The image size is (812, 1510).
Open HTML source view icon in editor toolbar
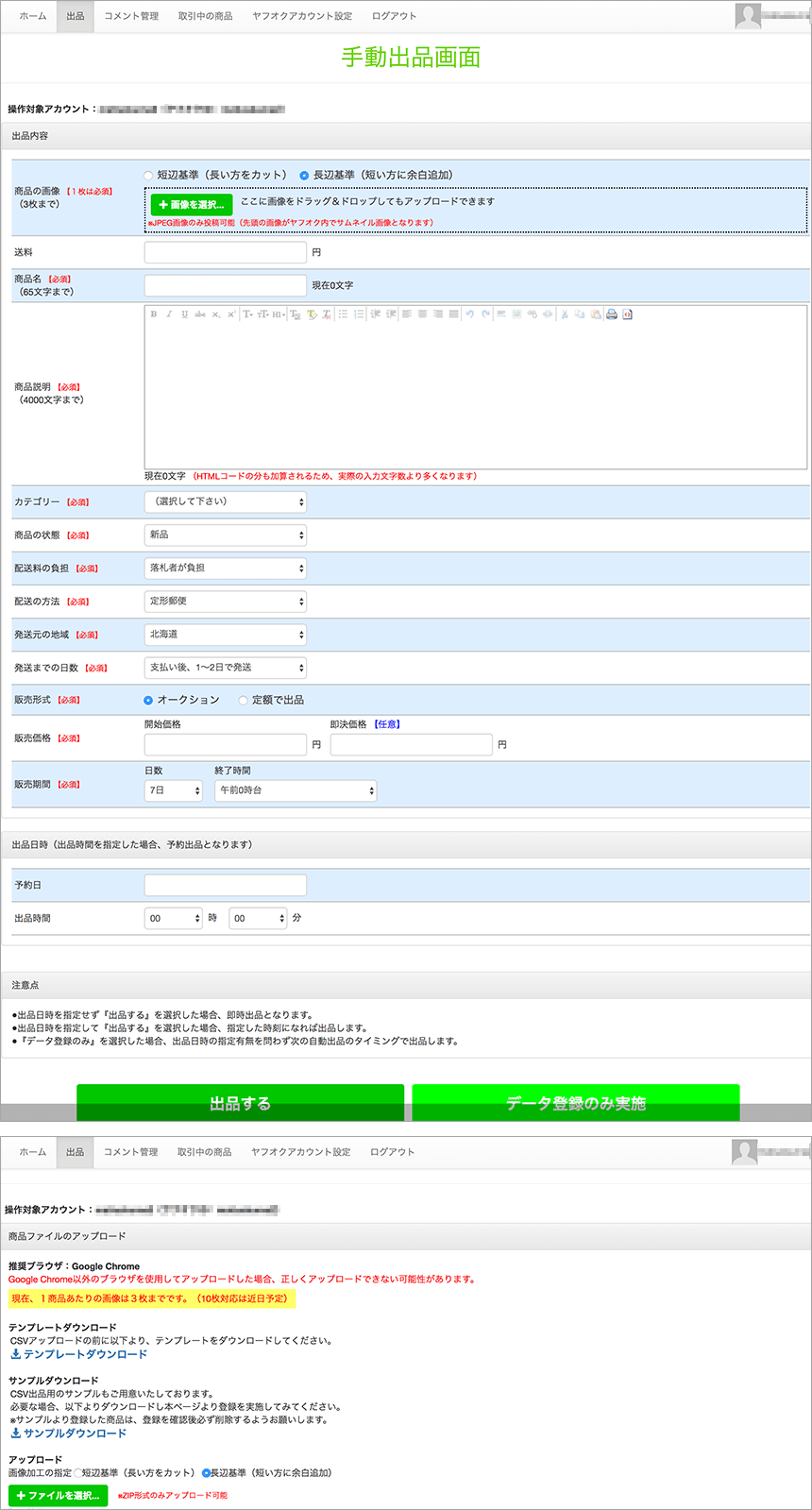pyautogui.click(x=628, y=314)
